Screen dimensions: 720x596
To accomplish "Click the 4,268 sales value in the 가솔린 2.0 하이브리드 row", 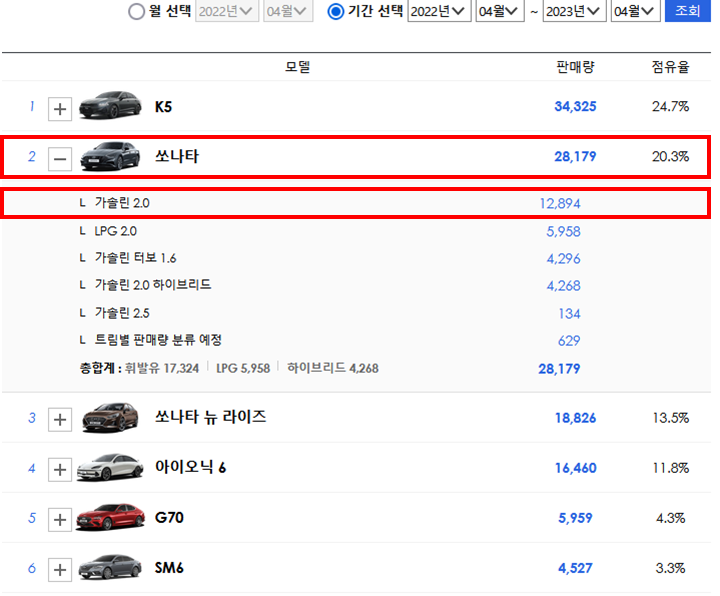I will 563,286.
